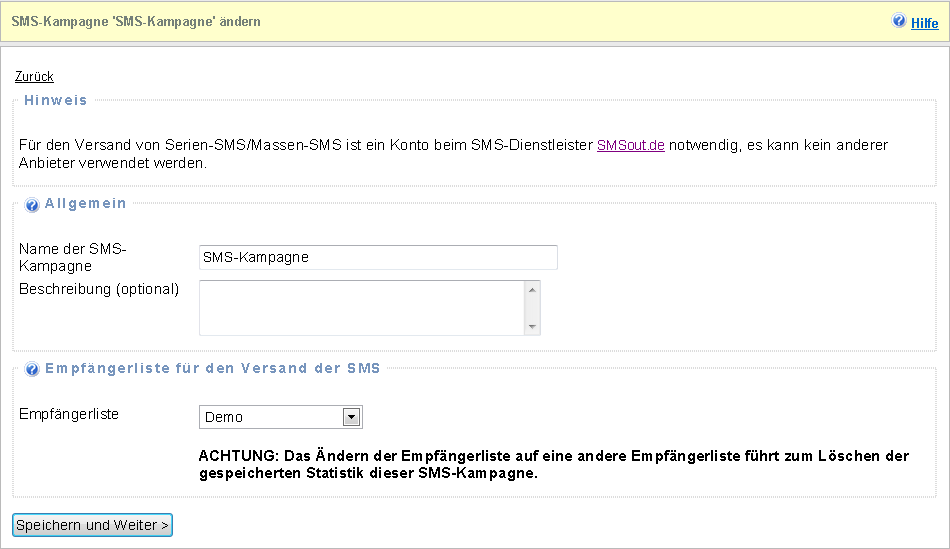The height and width of the screenshot is (549, 950).
Task: Click the blue help icon beside Hilfe
Action: point(898,21)
